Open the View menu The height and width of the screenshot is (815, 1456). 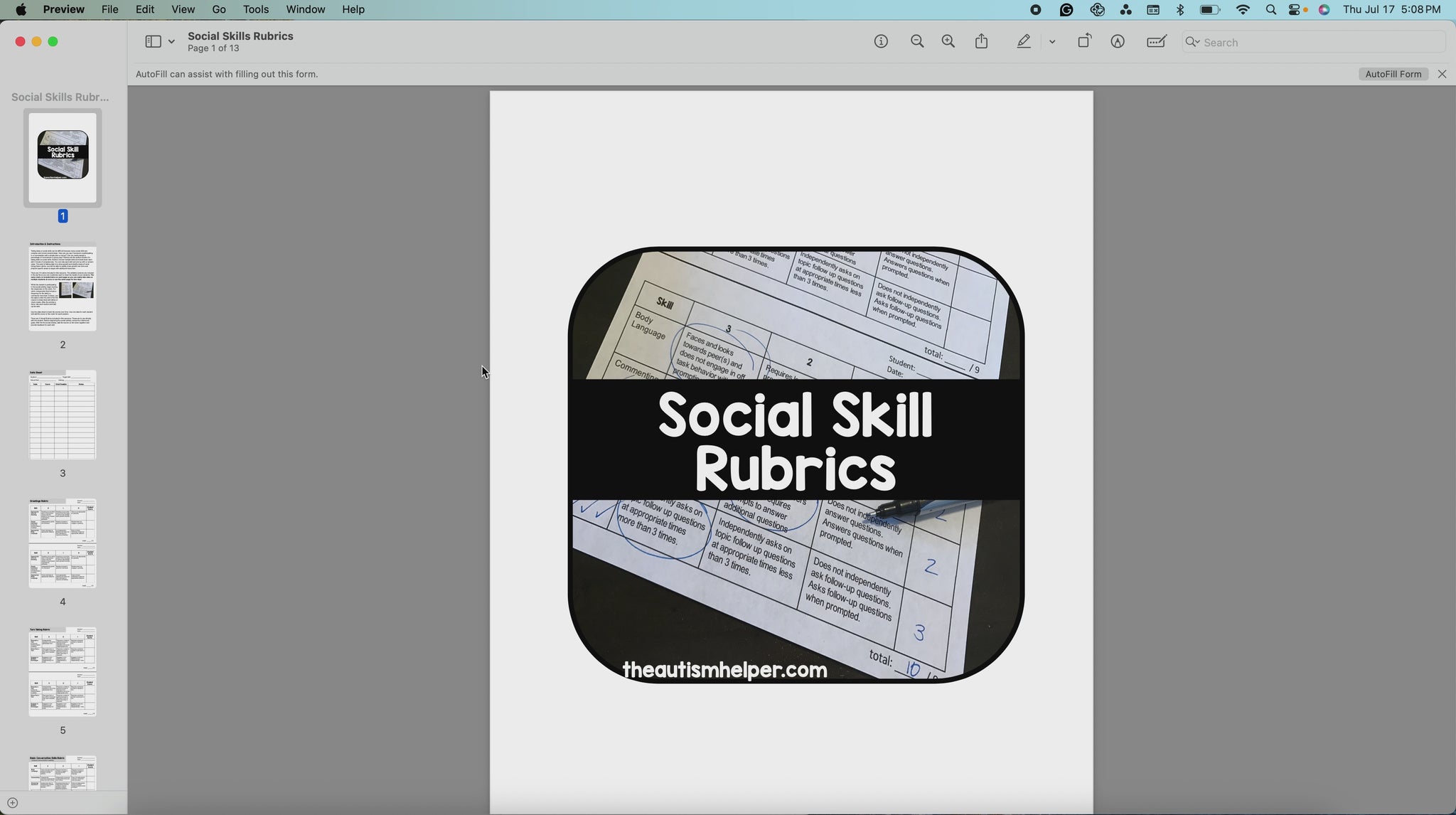(x=183, y=9)
